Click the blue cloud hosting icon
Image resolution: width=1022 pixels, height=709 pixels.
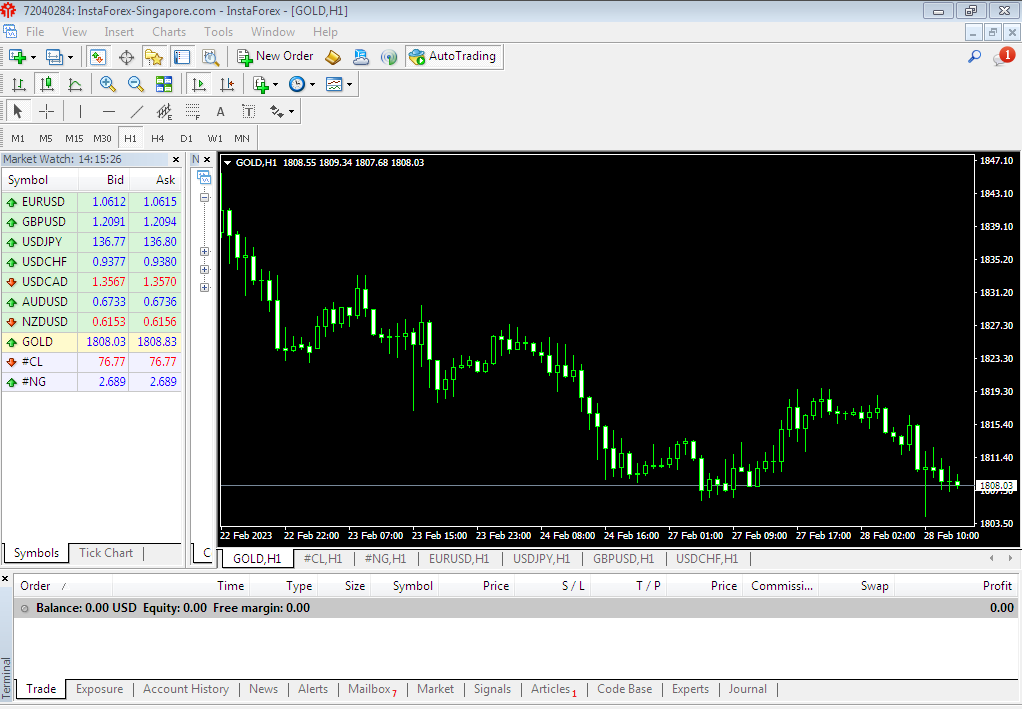tap(360, 57)
